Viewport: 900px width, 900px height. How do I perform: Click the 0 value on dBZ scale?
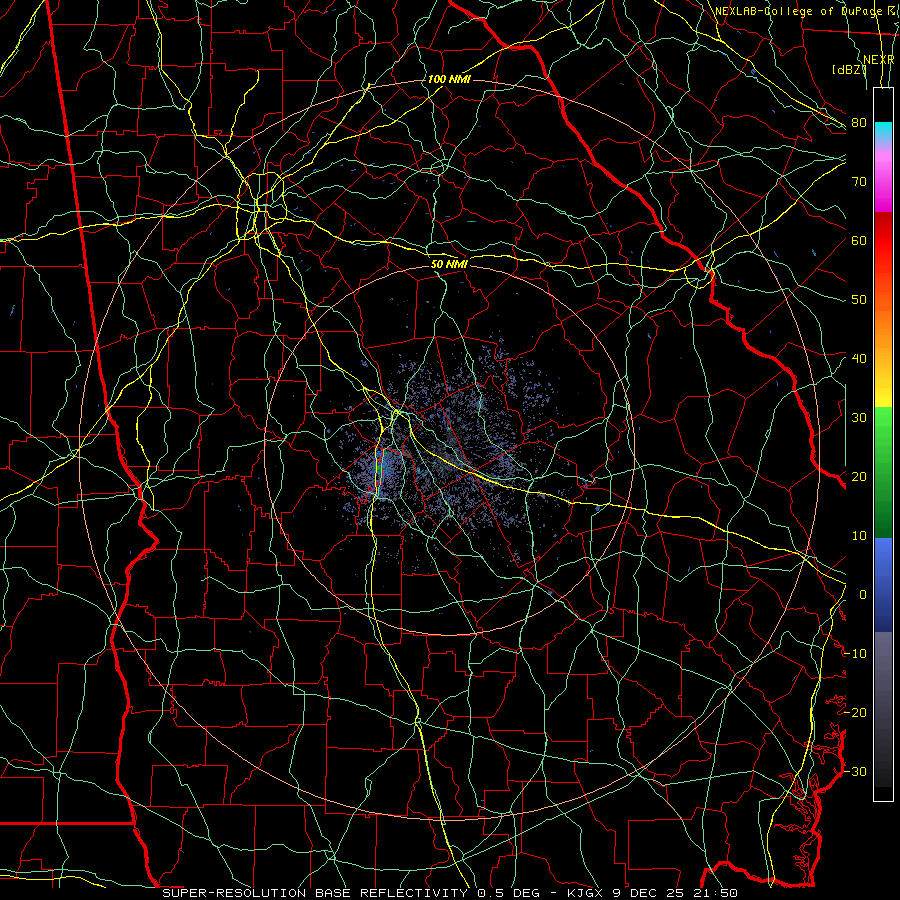pos(863,595)
